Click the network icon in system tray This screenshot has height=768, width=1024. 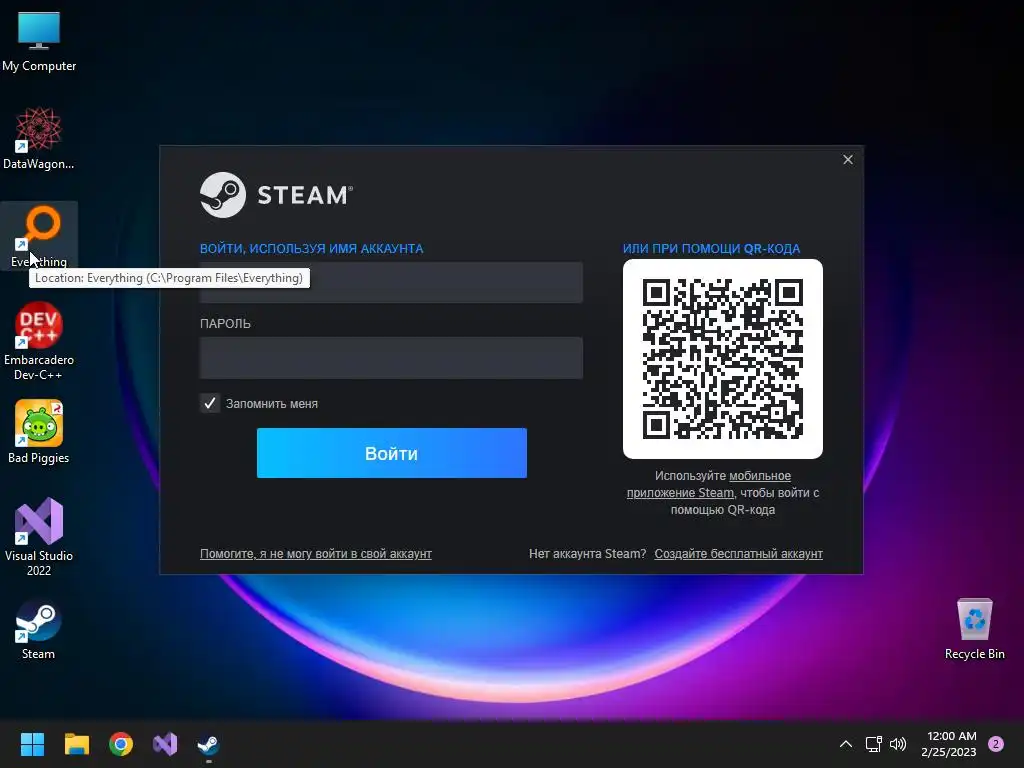coord(874,744)
